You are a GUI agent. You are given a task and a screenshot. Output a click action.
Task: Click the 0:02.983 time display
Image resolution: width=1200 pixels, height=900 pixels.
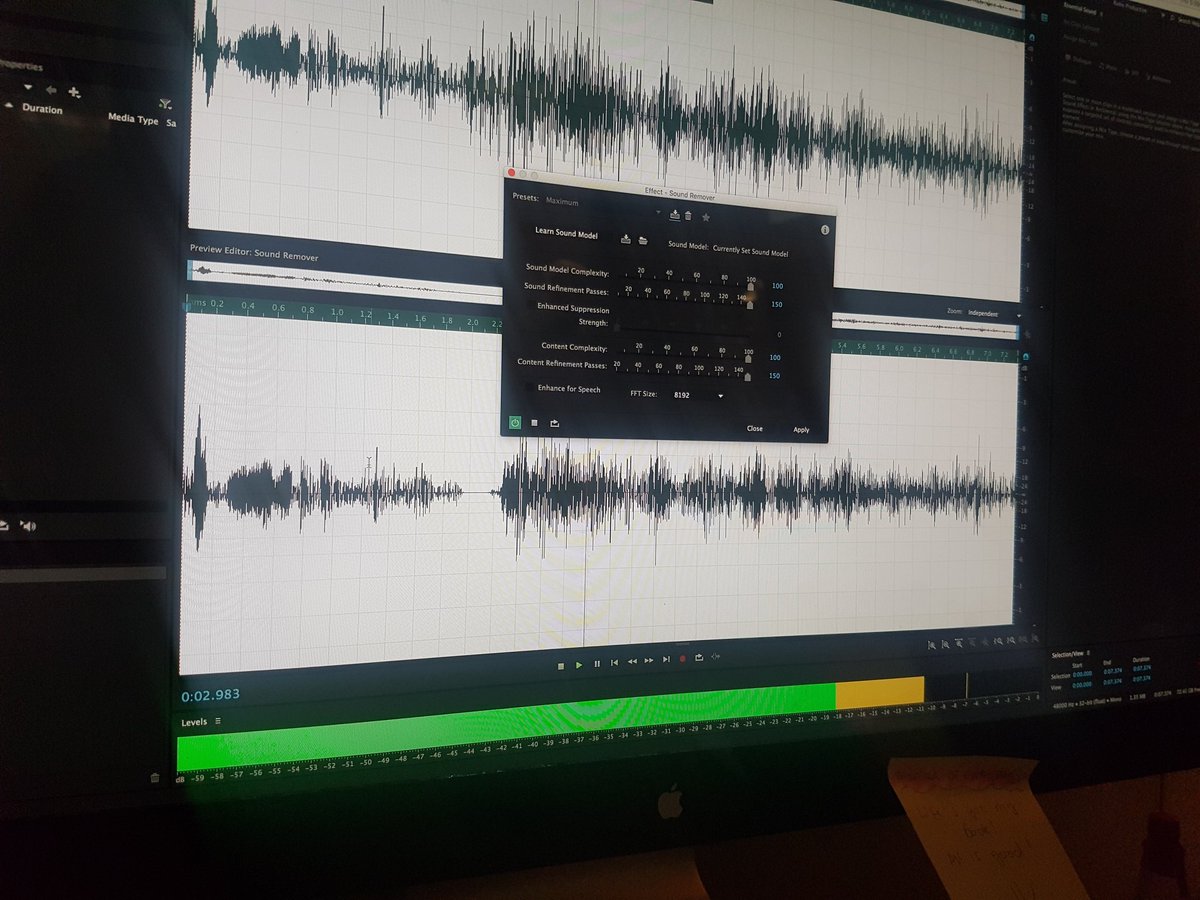210,695
